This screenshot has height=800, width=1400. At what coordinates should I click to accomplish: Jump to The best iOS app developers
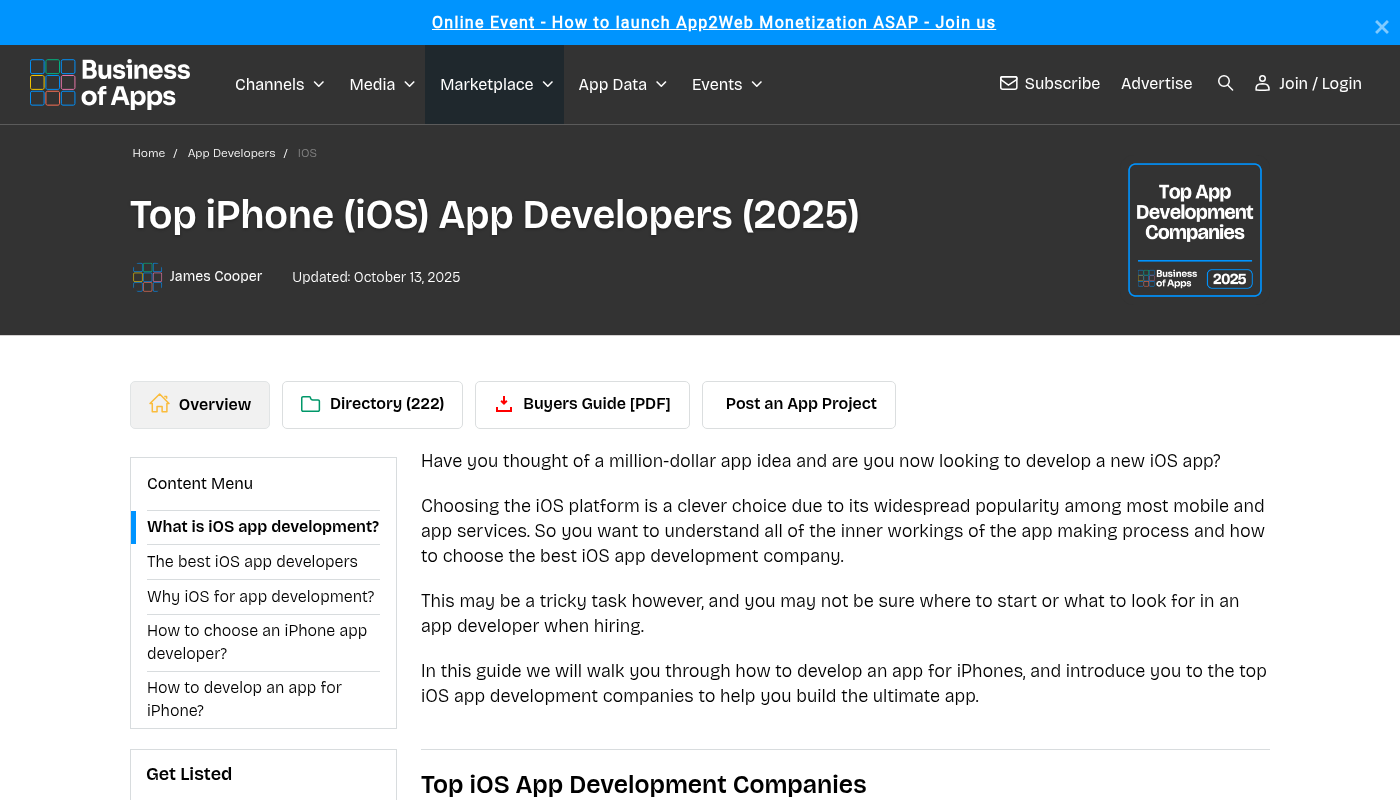[x=252, y=561]
